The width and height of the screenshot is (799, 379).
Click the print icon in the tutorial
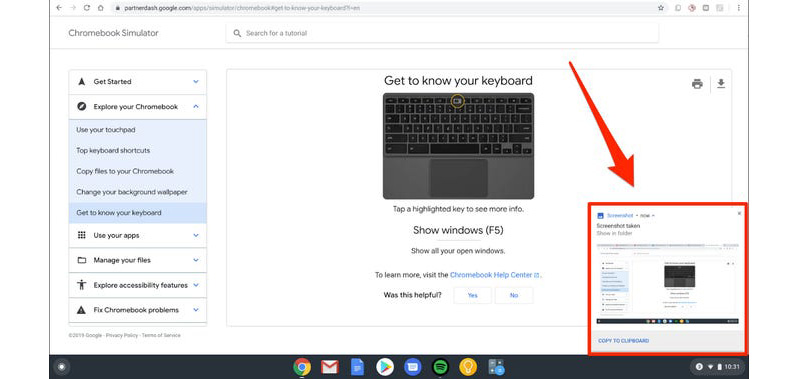pos(697,84)
